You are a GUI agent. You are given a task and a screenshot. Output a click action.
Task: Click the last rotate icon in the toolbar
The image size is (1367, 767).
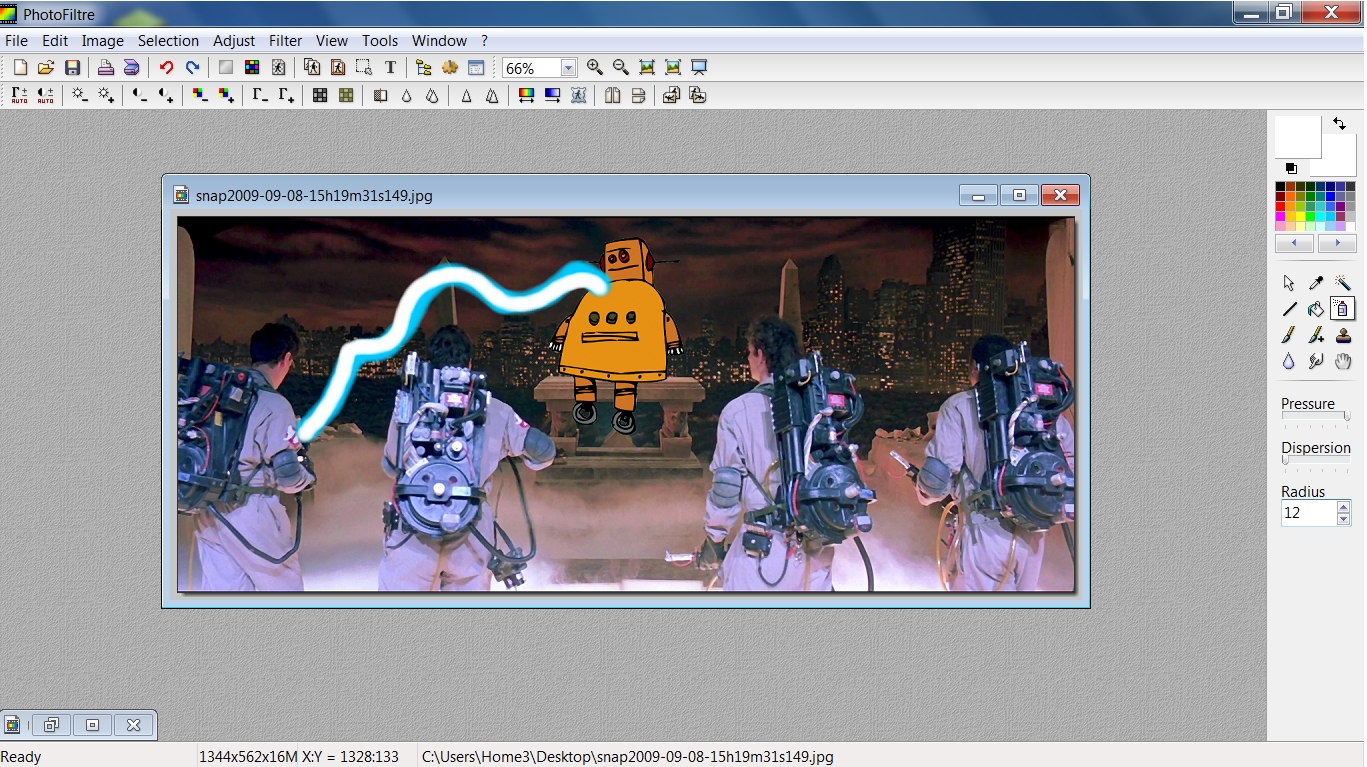click(698, 96)
